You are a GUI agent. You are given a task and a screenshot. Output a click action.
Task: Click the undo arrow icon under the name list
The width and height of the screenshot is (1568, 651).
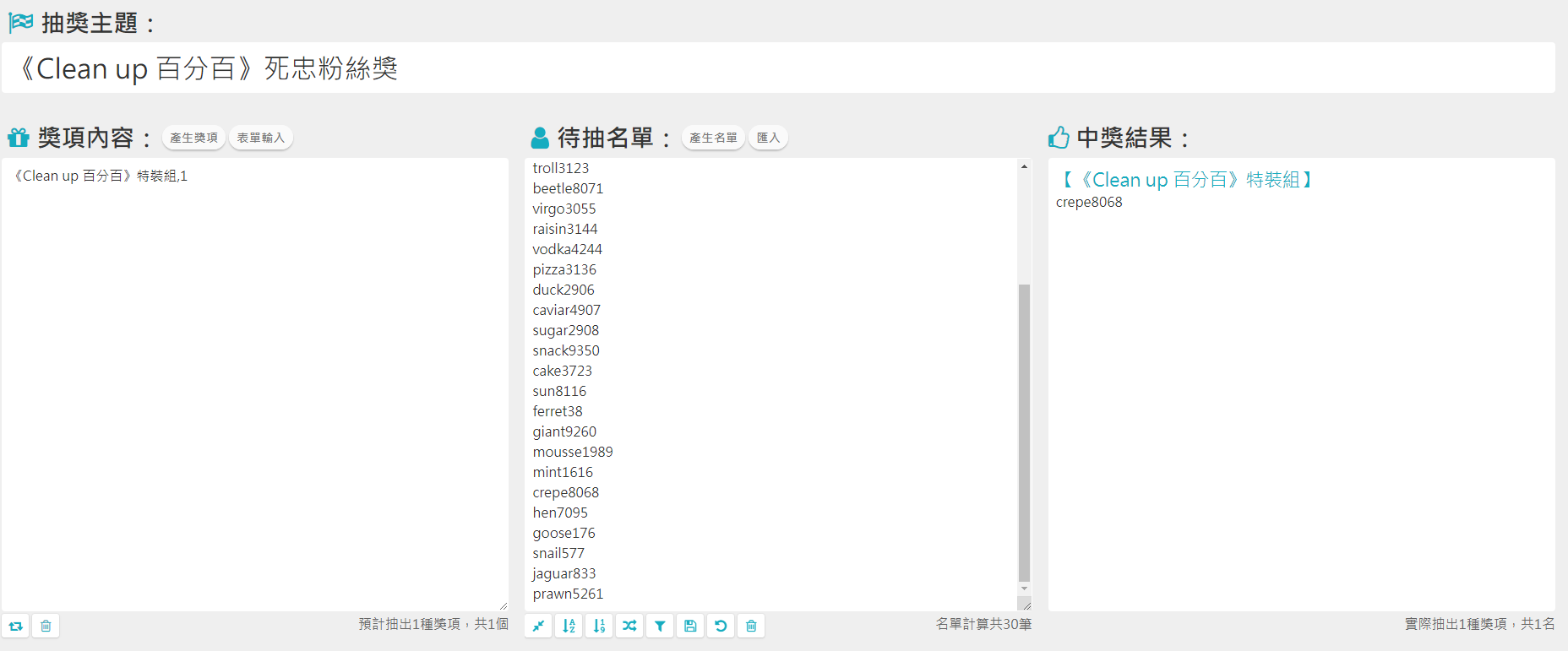[x=721, y=626]
